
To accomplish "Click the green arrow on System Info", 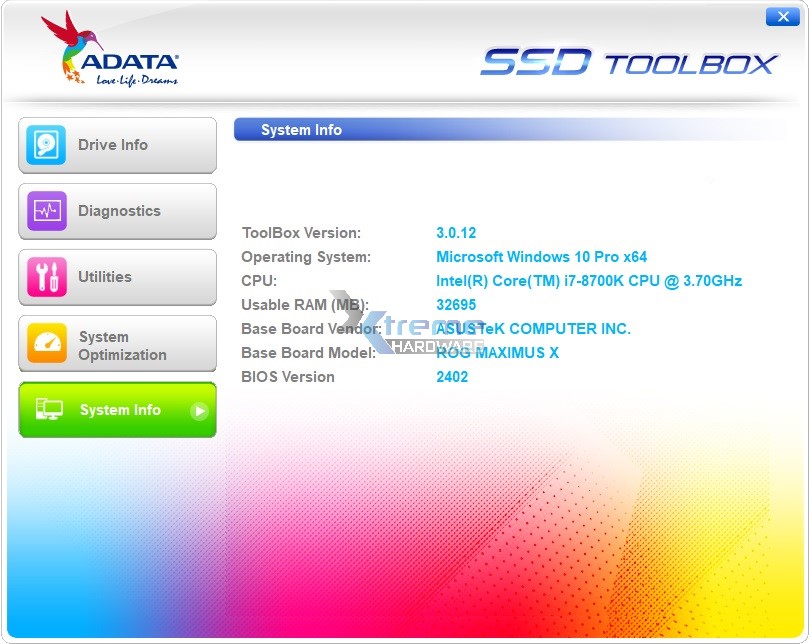I will [200, 410].
